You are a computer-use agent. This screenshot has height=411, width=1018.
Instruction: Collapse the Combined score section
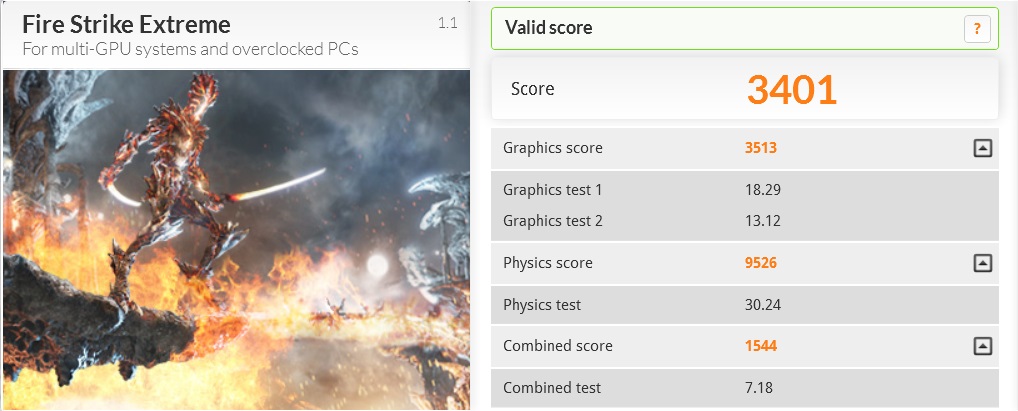[x=982, y=346]
